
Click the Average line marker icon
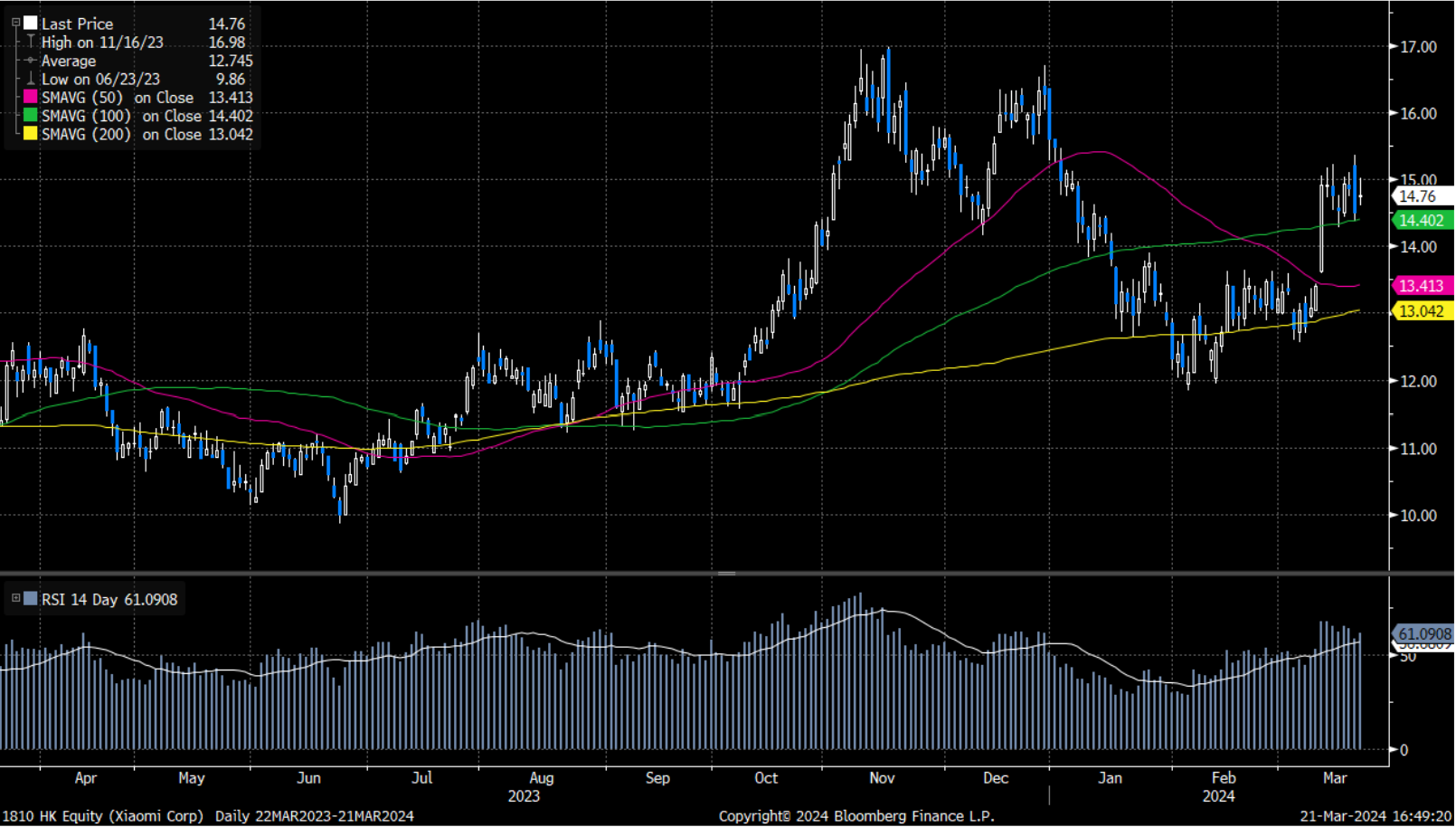point(31,61)
